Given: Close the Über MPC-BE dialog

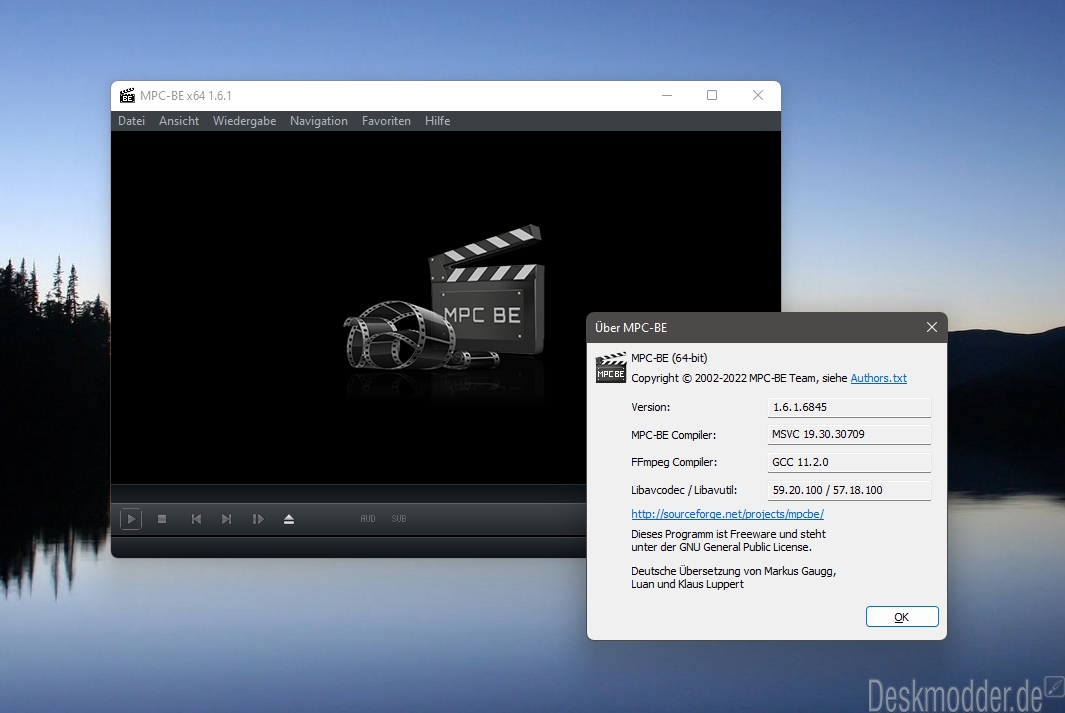Looking at the screenshot, I should (932, 327).
